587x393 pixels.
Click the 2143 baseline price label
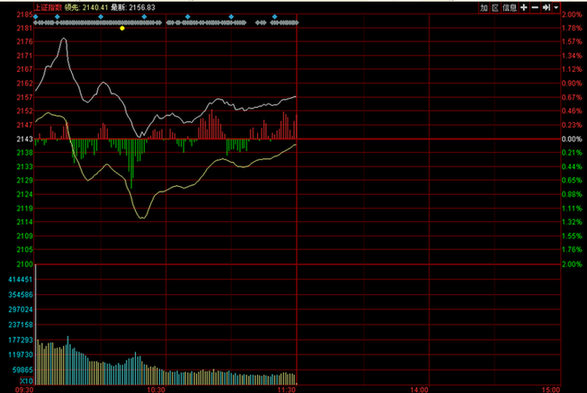[x=25, y=139]
